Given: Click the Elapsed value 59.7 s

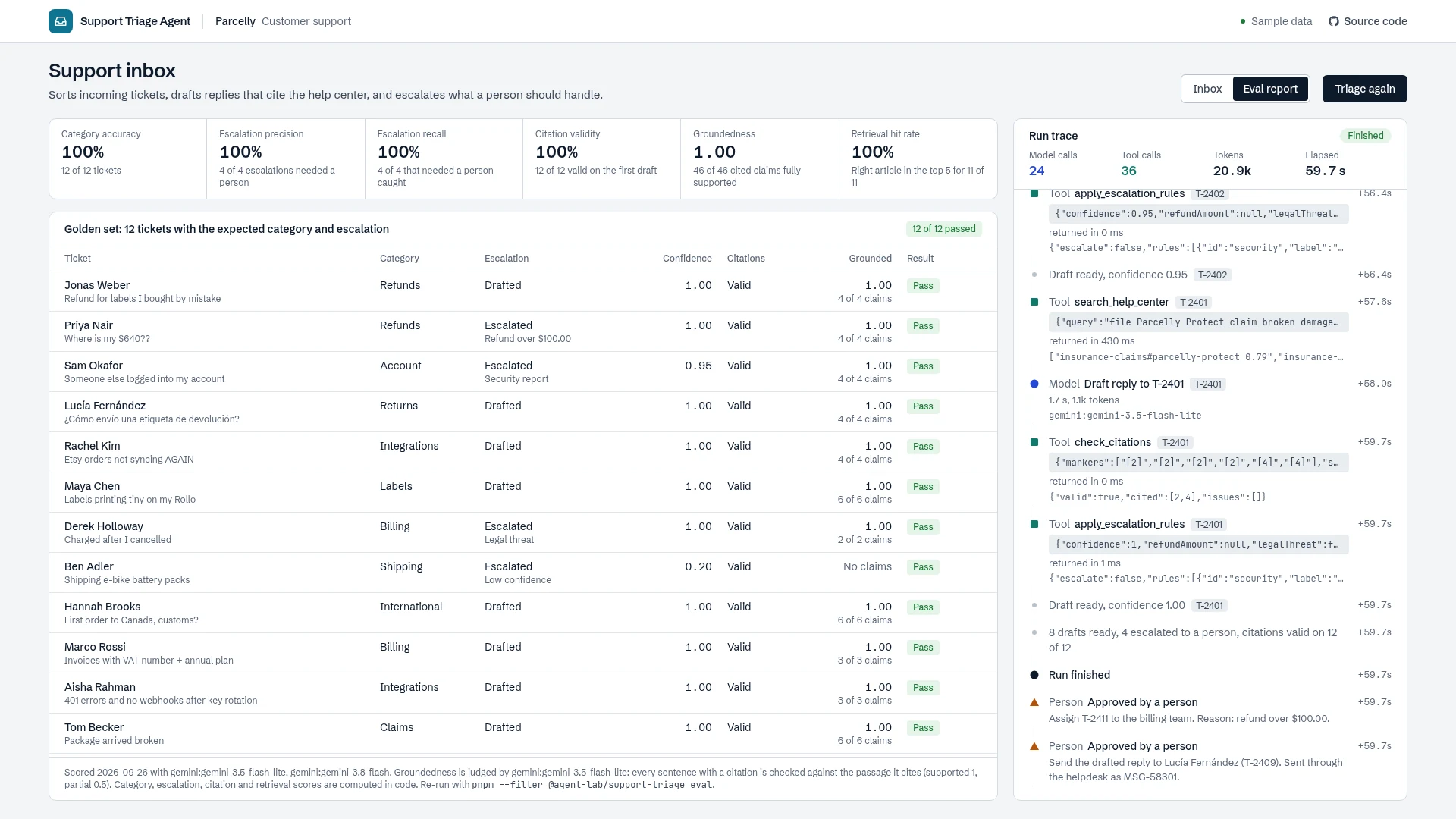Looking at the screenshot, I should pos(1326,171).
